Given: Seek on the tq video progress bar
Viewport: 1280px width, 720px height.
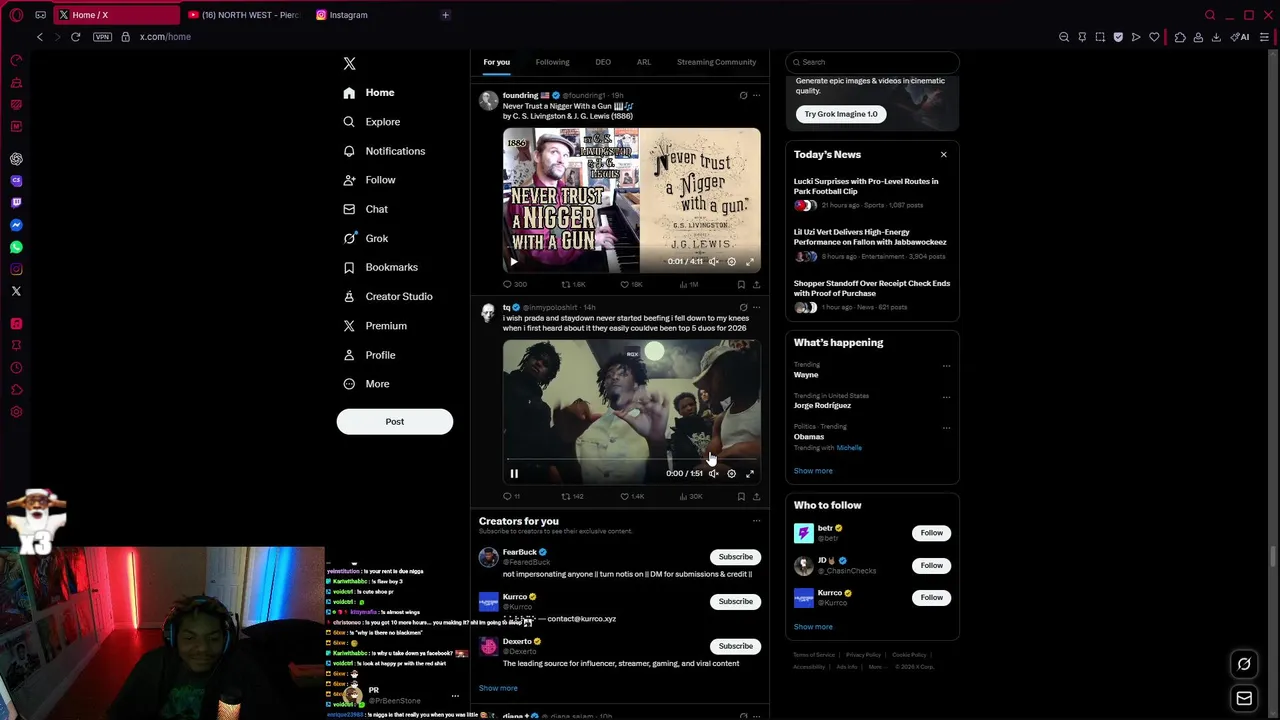Looking at the screenshot, I should point(631,460).
